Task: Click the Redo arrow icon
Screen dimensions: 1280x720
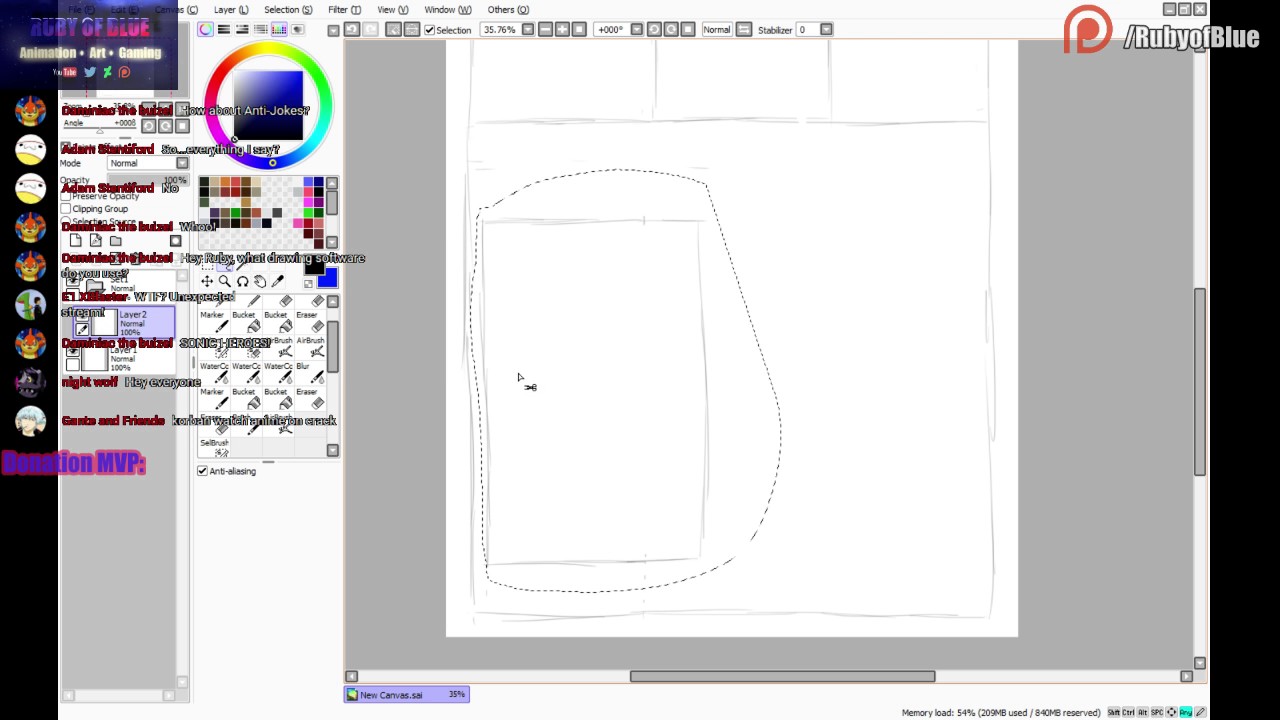Action: pyautogui.click(x=371, y=30)
